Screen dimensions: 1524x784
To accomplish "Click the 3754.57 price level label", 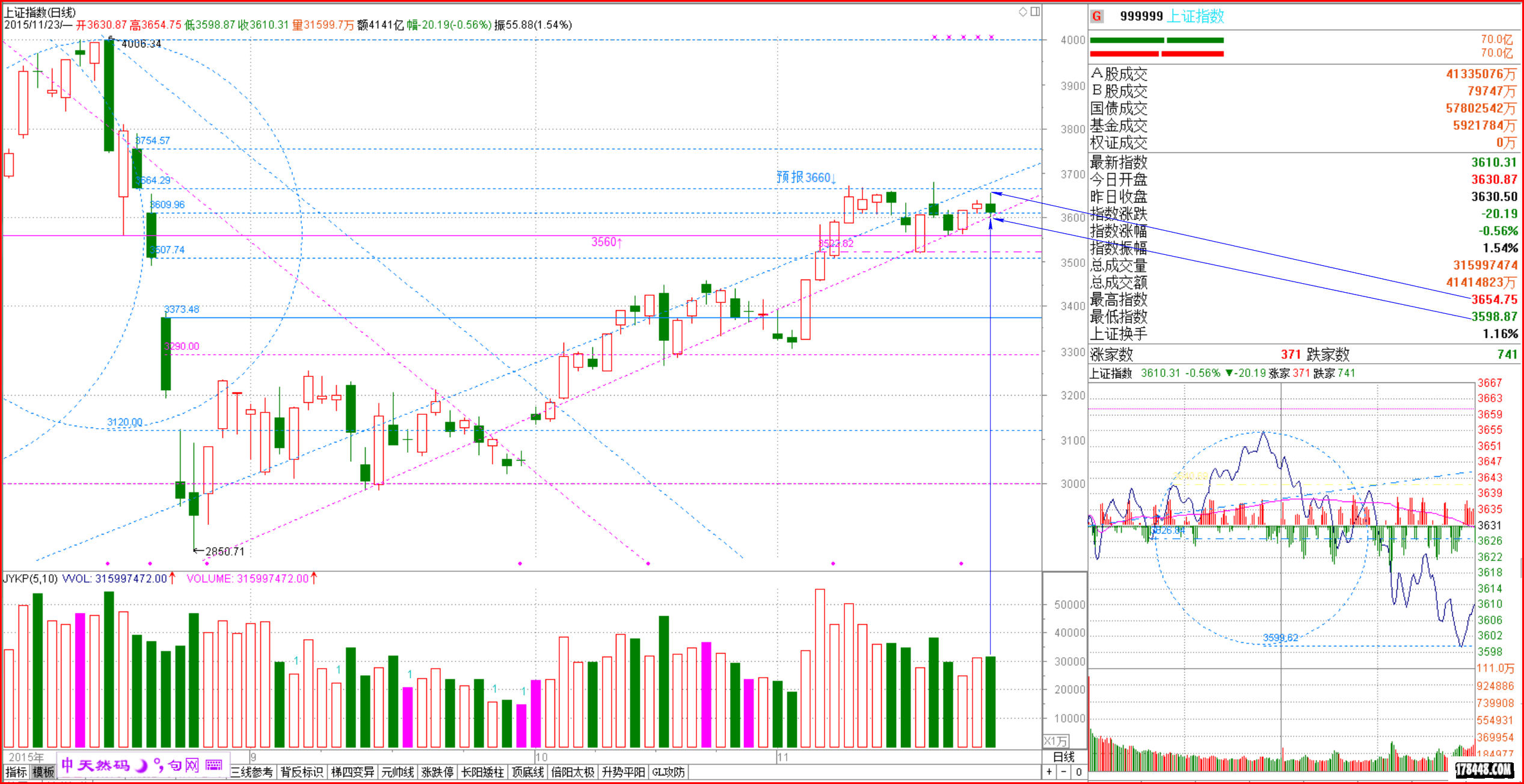I will [x=153, y=140].
